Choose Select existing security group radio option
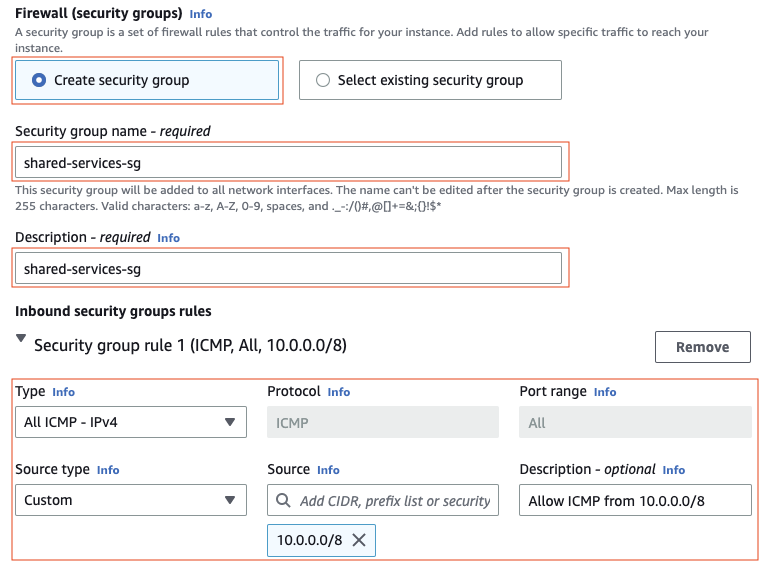 (x=430, y=80)
